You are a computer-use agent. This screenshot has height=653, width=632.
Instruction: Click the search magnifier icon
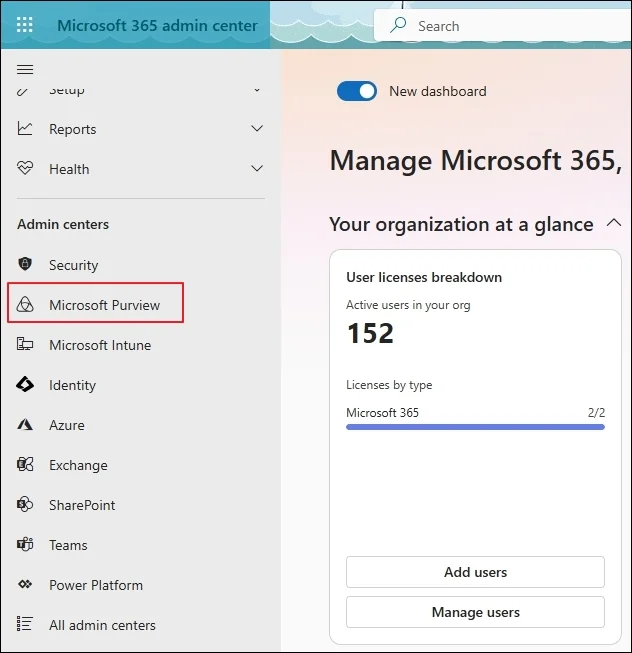pos(398,25)
